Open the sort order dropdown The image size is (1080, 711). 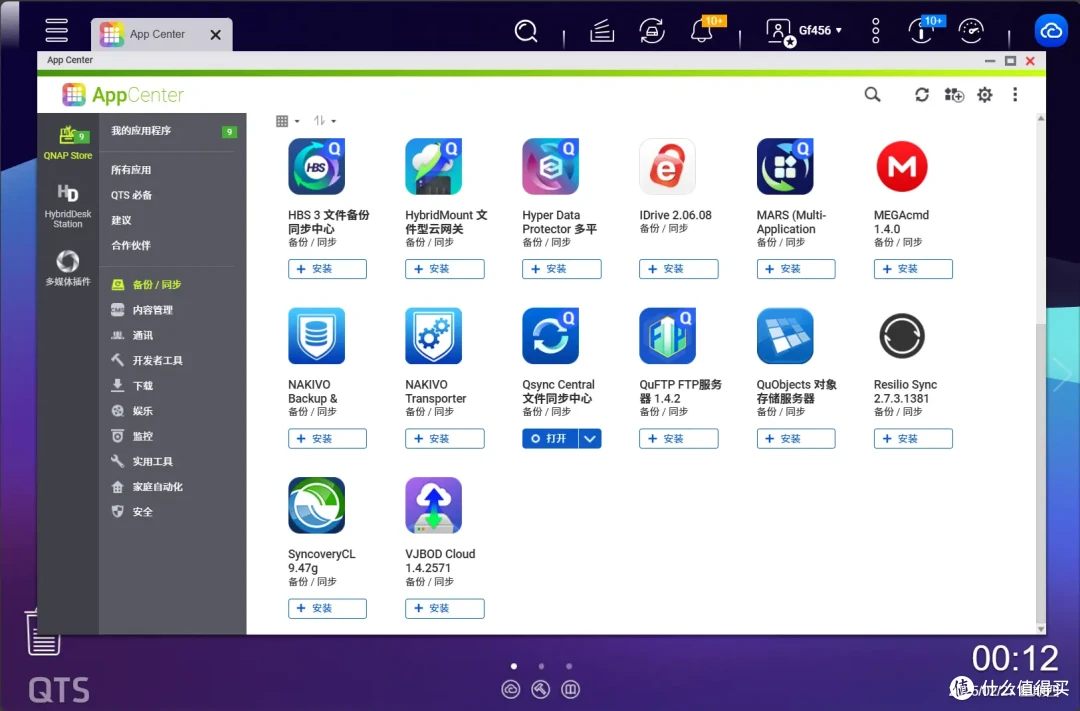[x=324, y=121]
